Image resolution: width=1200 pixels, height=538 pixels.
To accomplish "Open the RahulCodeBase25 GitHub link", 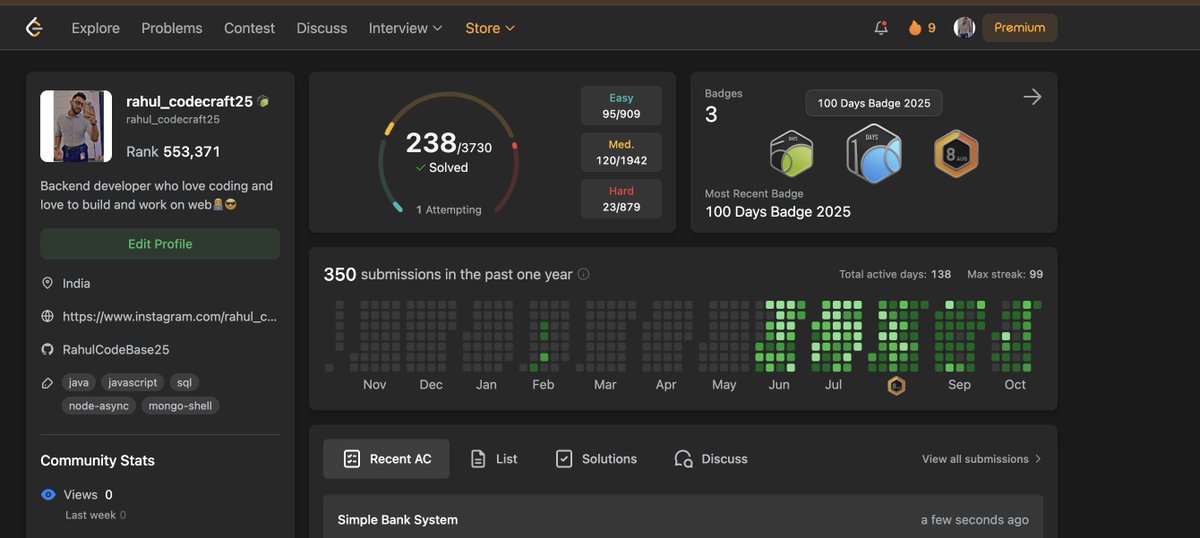I will (116, 349).
